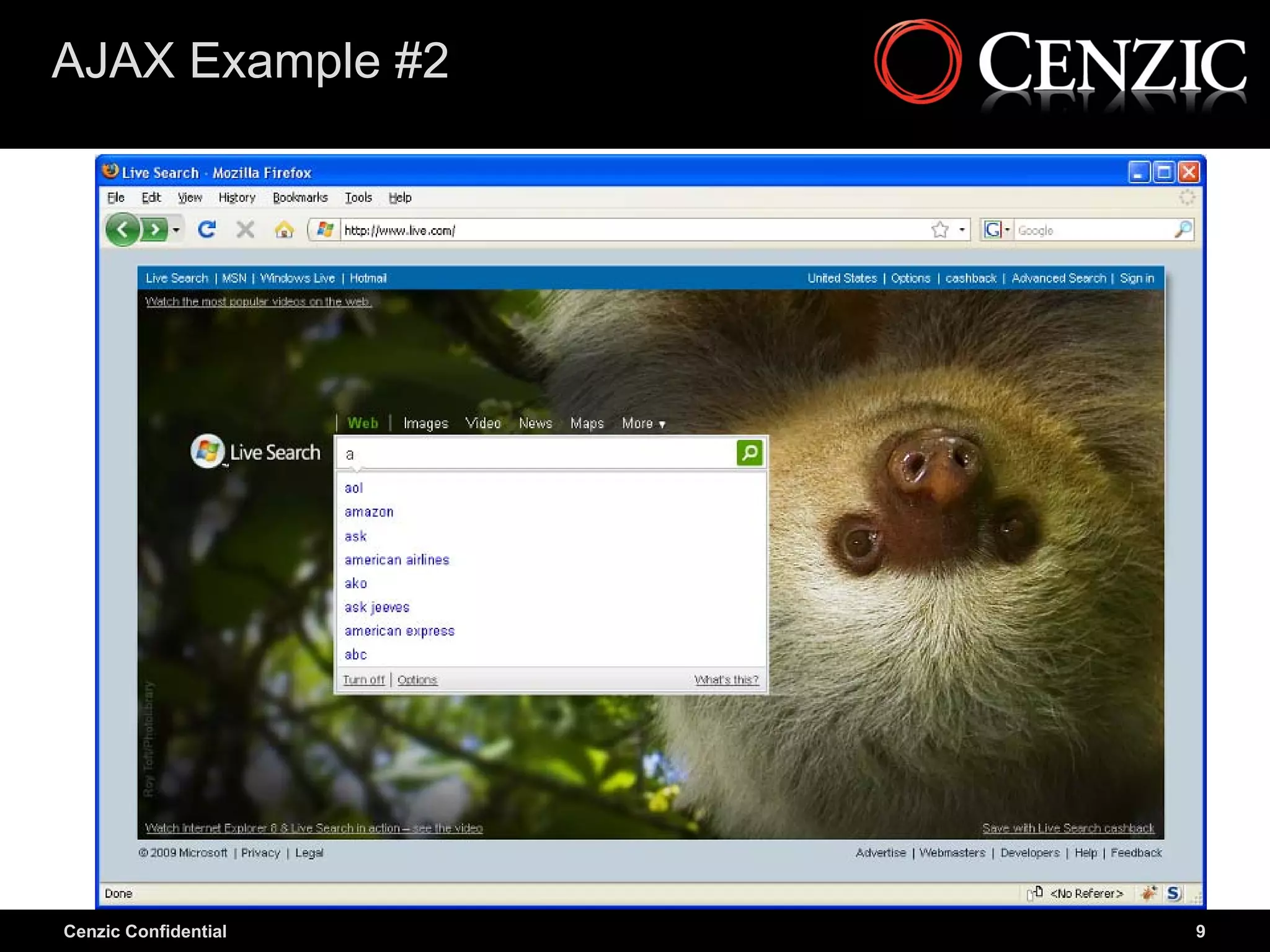Image resolution: width=1270 pixels, height=952 pixels.
Task: Open the History menu
Action: click(x=237, y=198)
